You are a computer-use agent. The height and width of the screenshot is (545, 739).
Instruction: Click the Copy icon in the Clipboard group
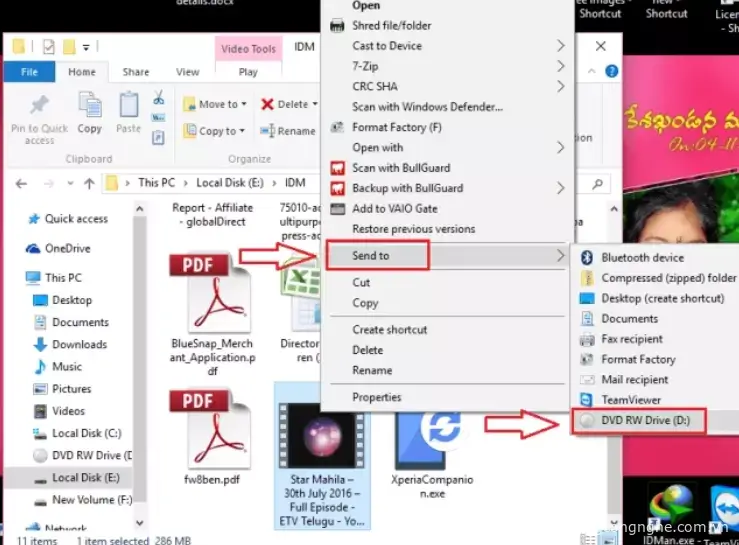tap(90, 105)
